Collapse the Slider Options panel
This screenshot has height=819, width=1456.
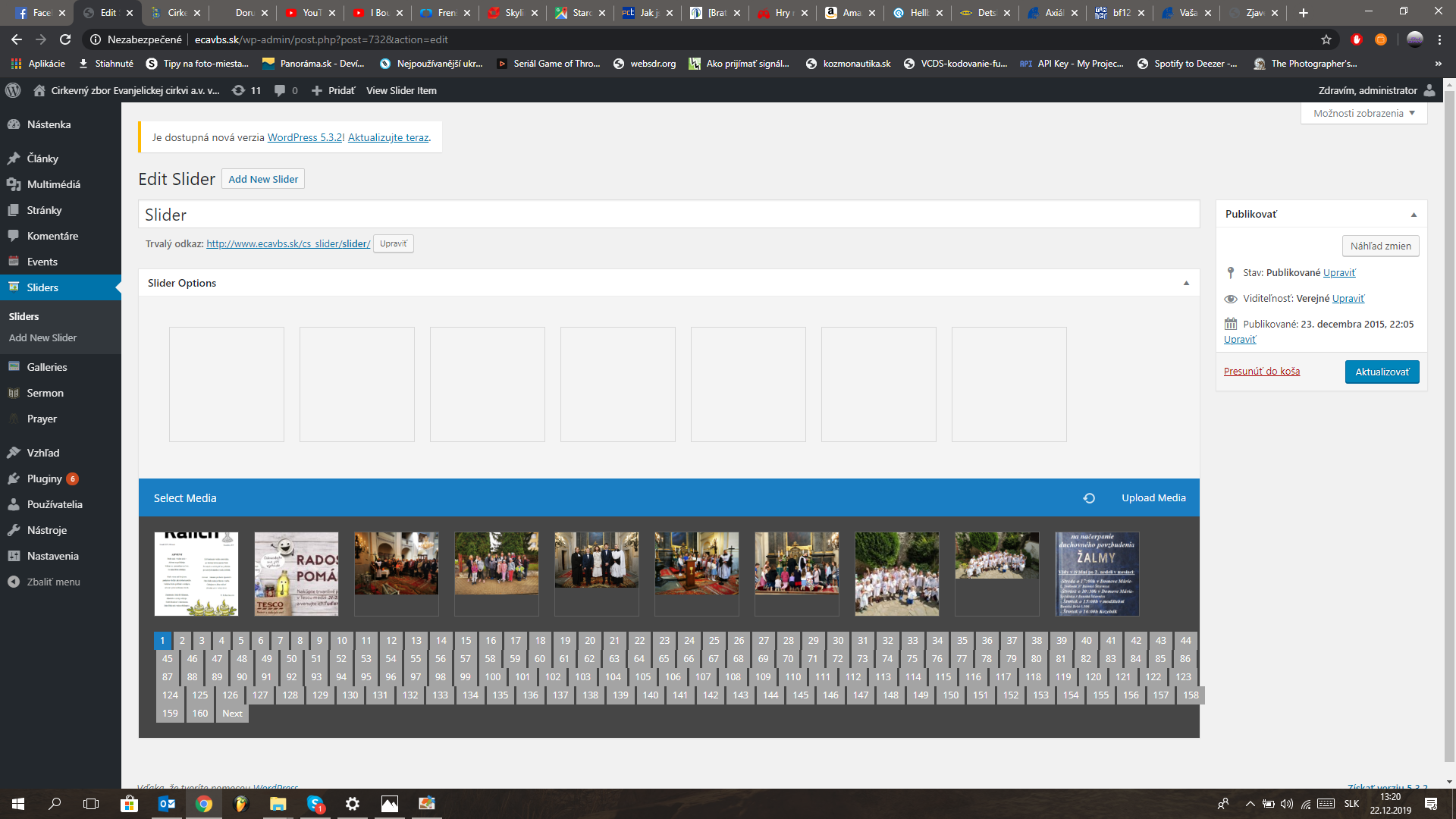(x=1186, y=283)
